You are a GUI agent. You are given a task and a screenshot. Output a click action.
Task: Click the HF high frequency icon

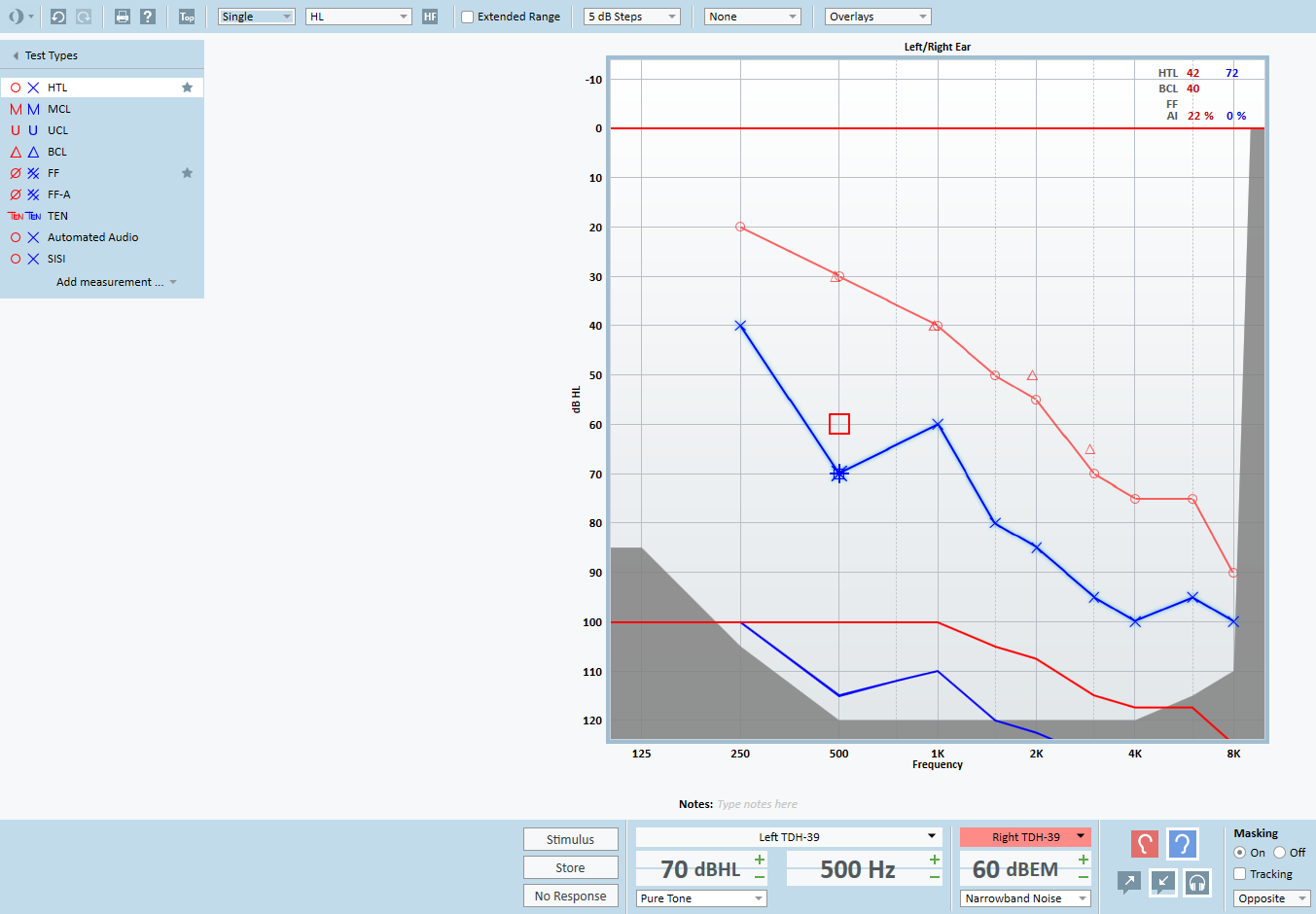point(430,17)
